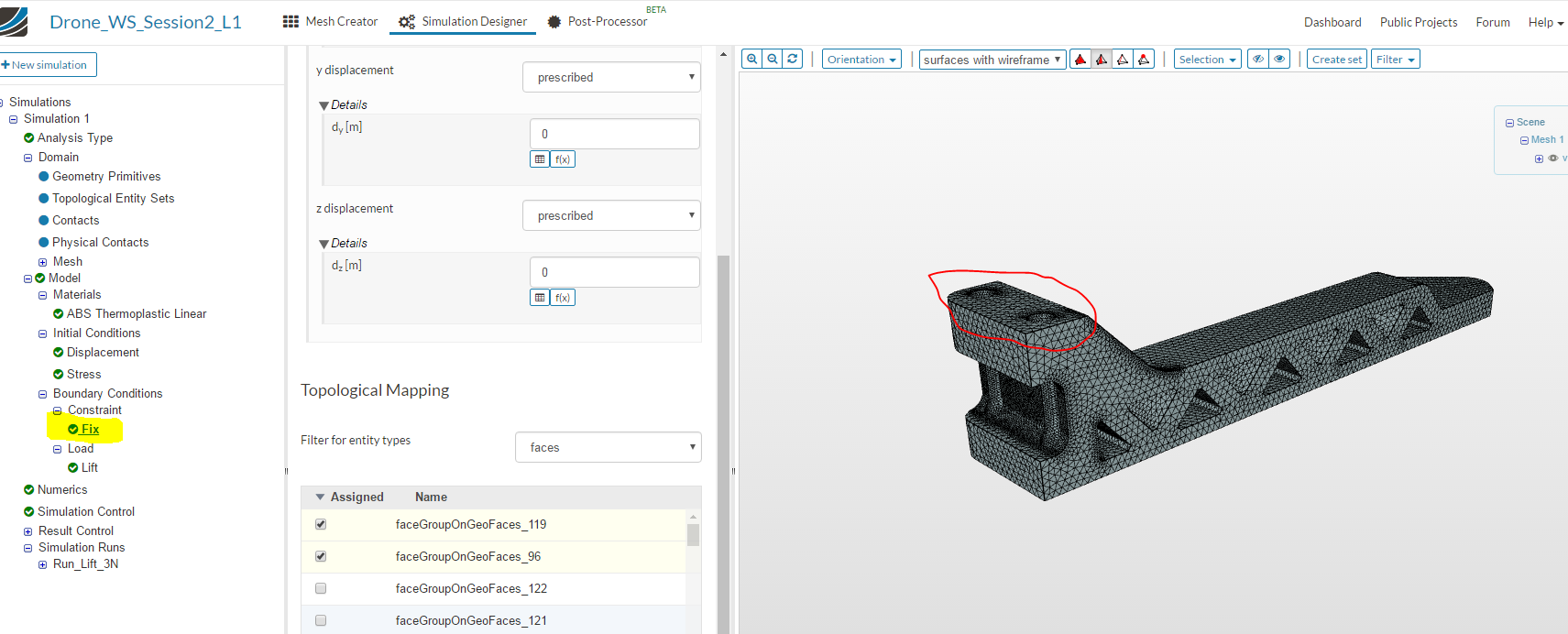1568x634 pixels.
Task: Click the crossed-out eye hide icon
Action: tap(1258, 59)
